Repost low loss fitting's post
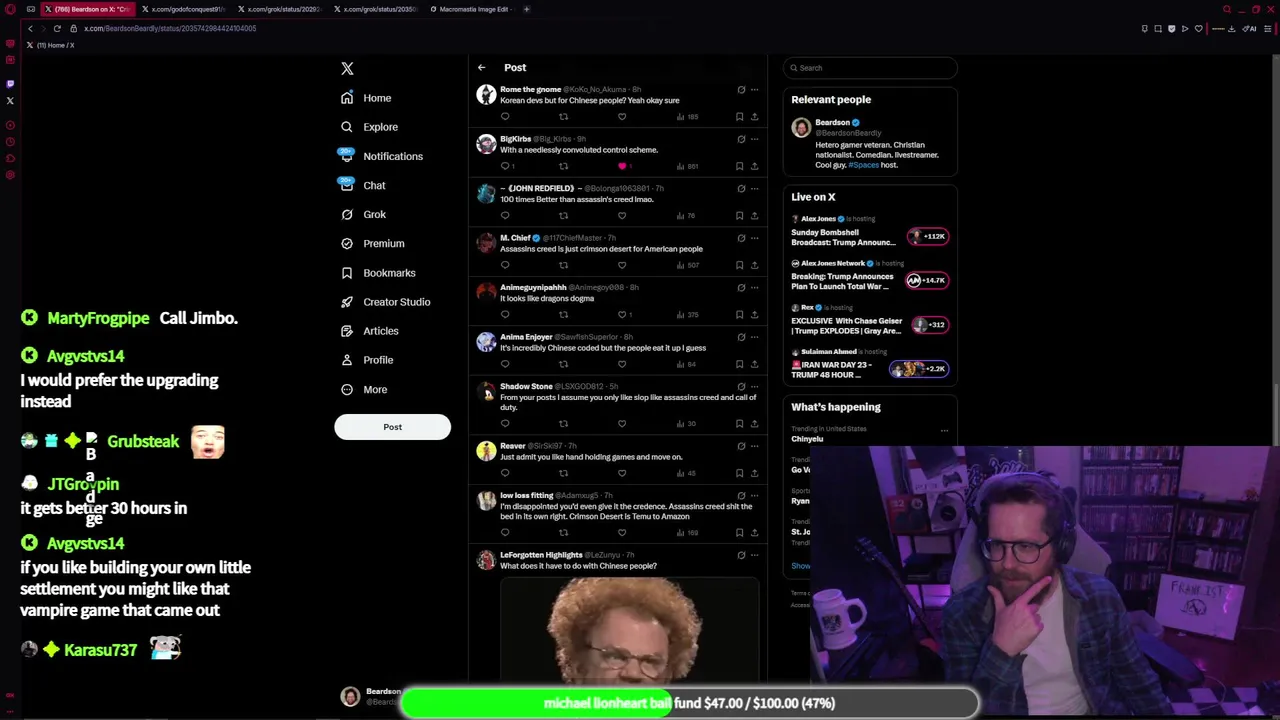The width and height of the screenshot is (1280, 720). point(563,533)
